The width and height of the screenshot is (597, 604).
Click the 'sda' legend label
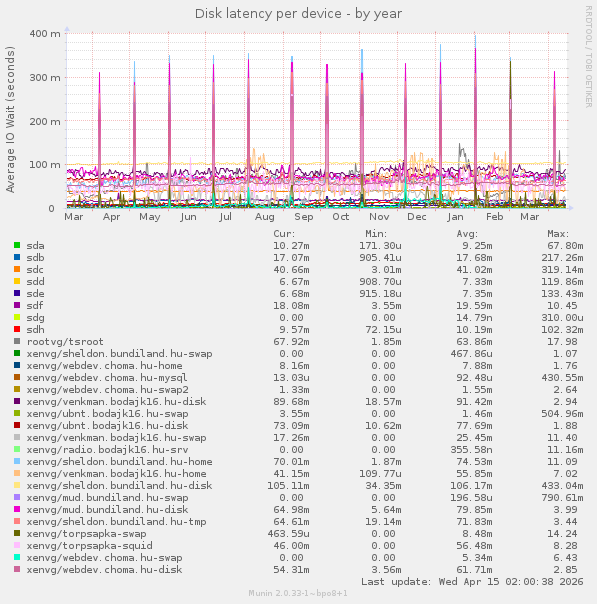35,245
